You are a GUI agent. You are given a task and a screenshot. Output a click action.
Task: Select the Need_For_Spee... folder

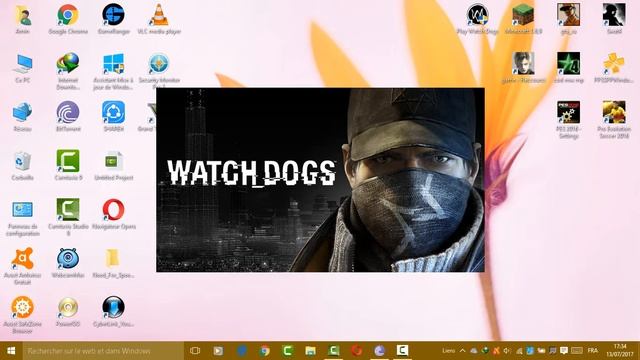[113, 263]
